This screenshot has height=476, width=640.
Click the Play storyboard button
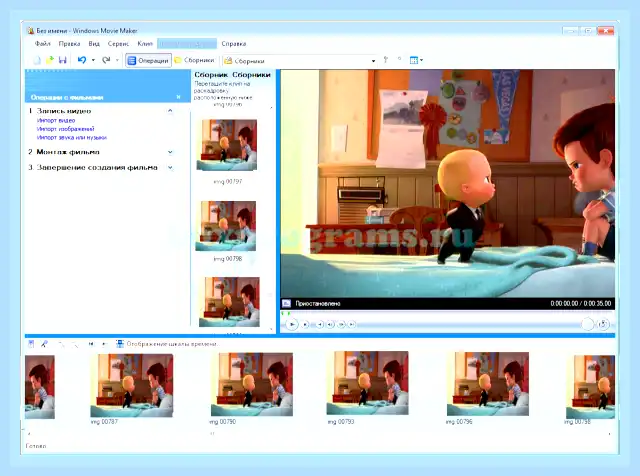point(104,344)
